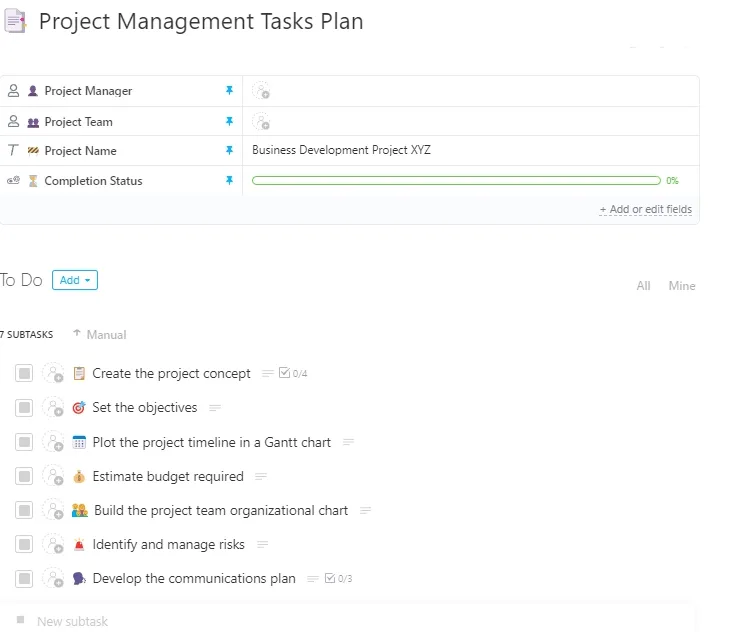This screenshot has height=632, width=752.
Task: Toggle status box for Plot the project timeline
Action: pyautogui.click(x=24, y=442)
